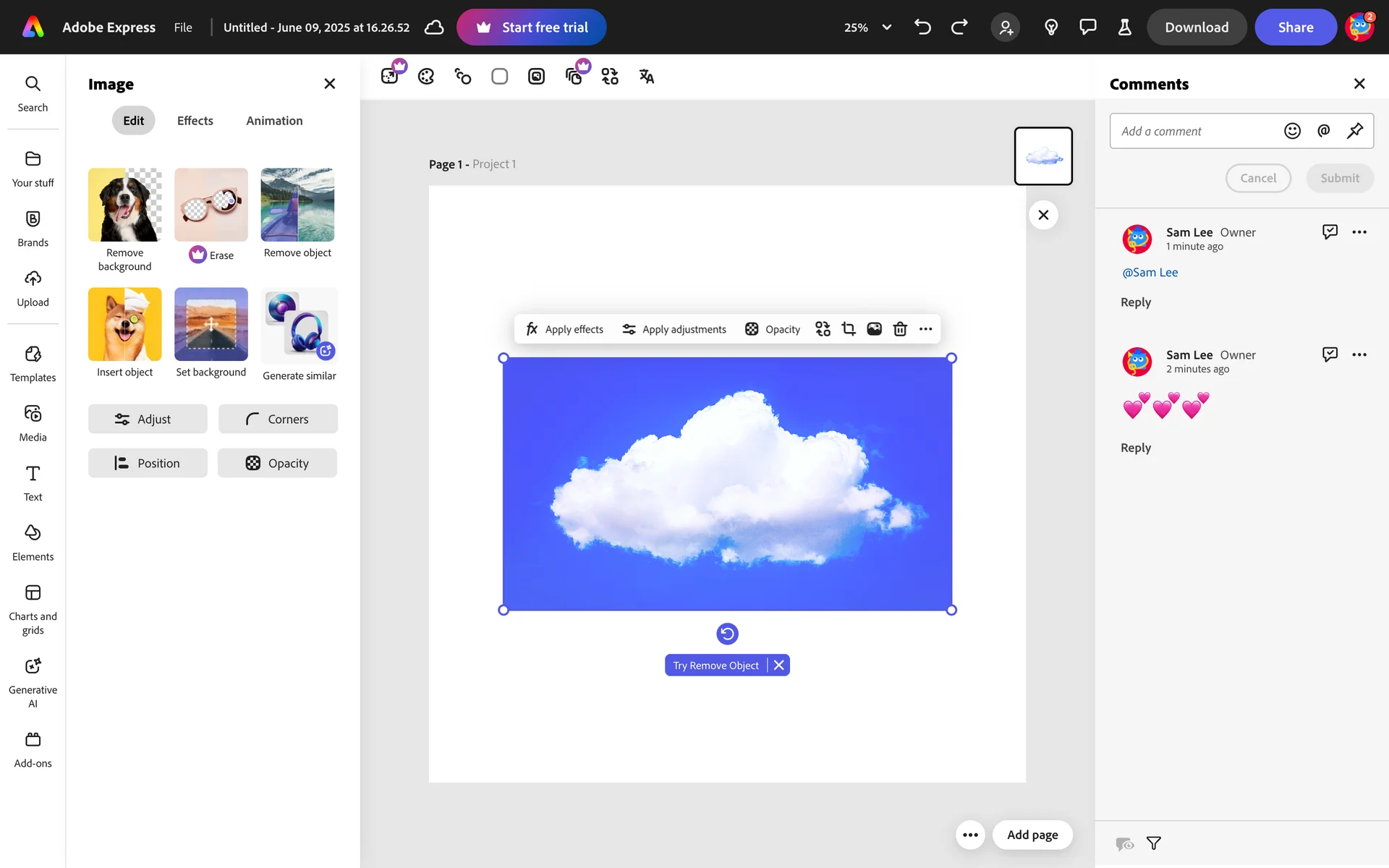This screenshot has width=1389, height=868.
Task: Open the color theme palette icon
Action: (426, 77)
